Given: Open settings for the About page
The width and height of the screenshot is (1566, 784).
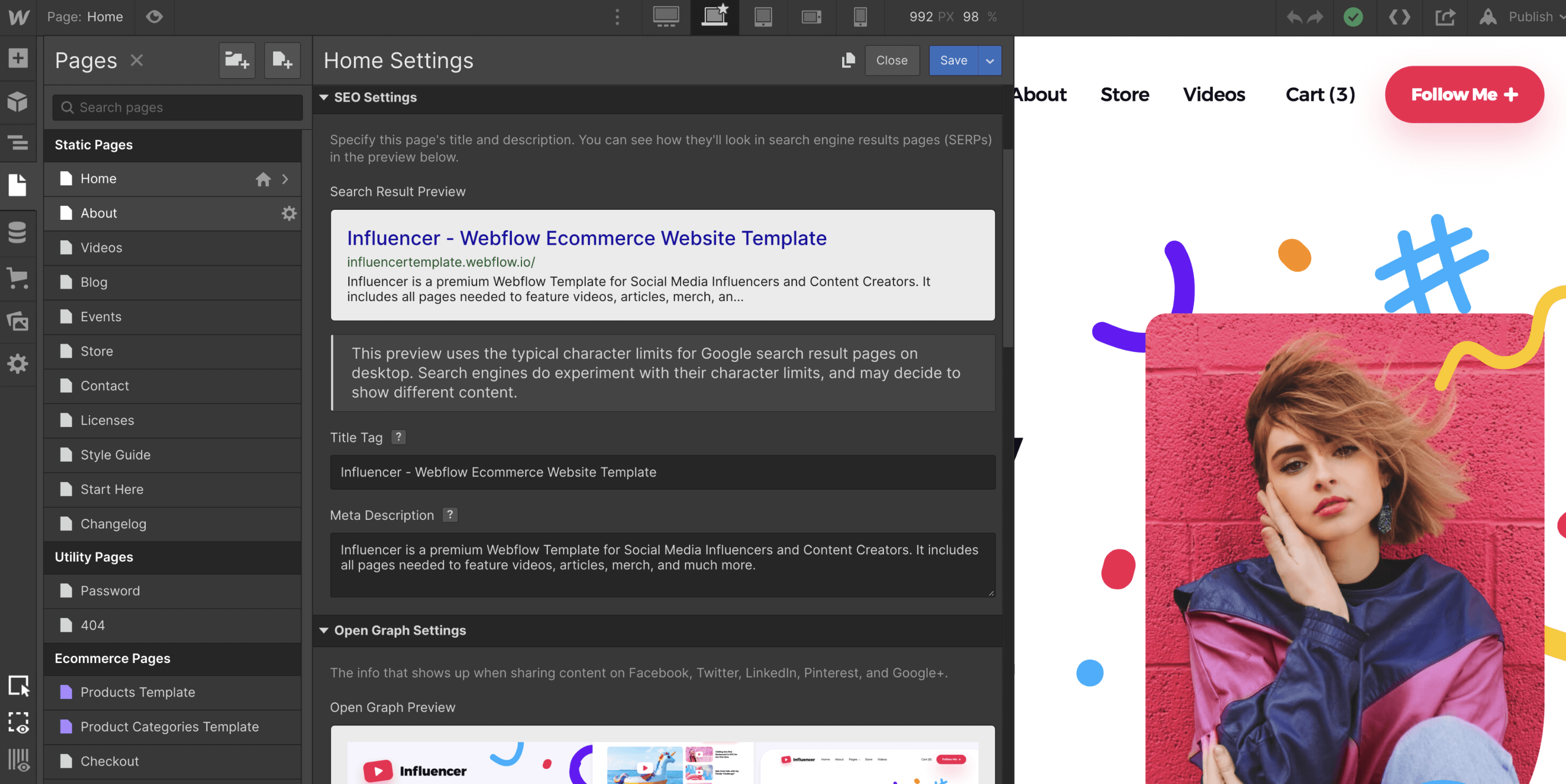Looking at the screenshot, I should tap(290, 213).
